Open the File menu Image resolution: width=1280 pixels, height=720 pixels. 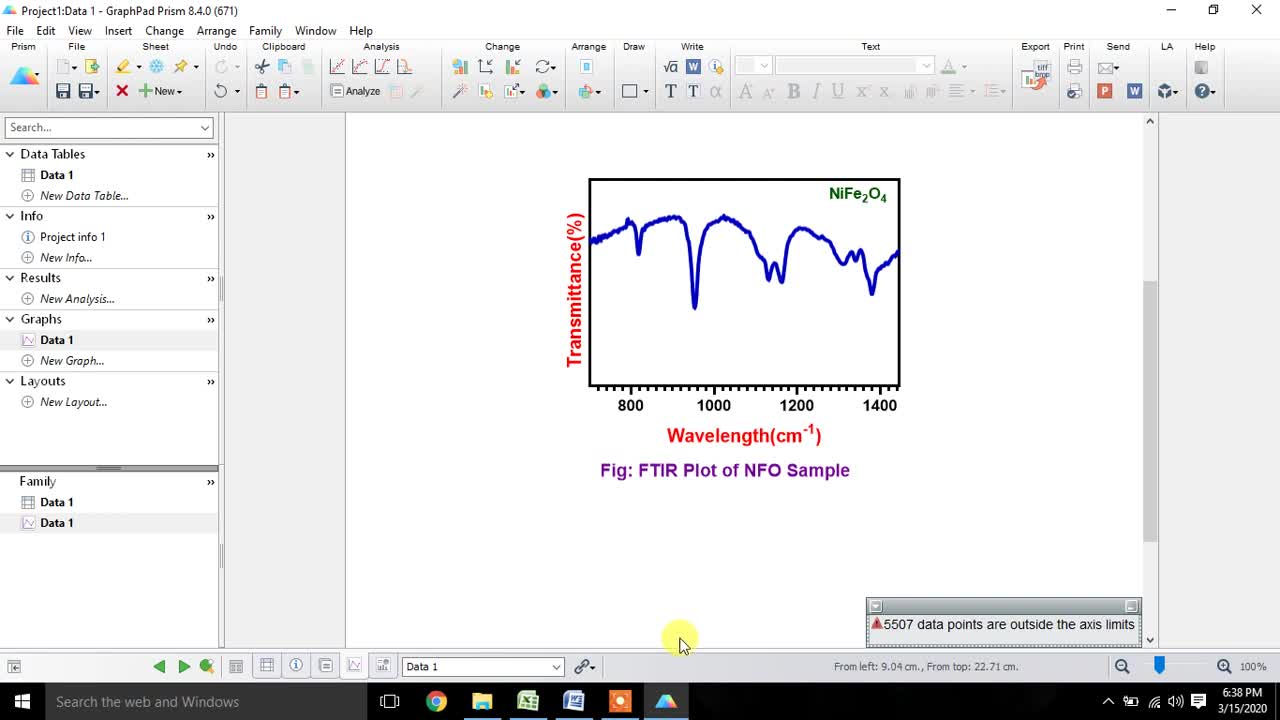tap(15, 31)
